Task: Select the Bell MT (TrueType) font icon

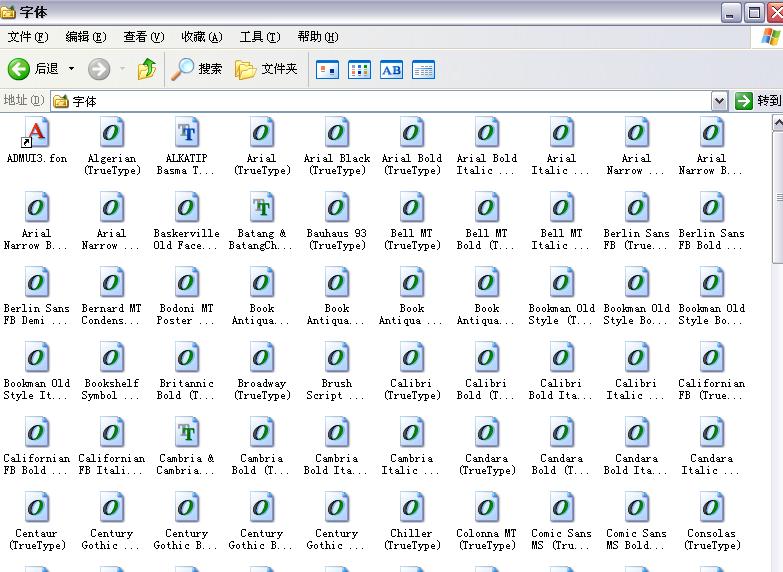Action: click(411, 208)
